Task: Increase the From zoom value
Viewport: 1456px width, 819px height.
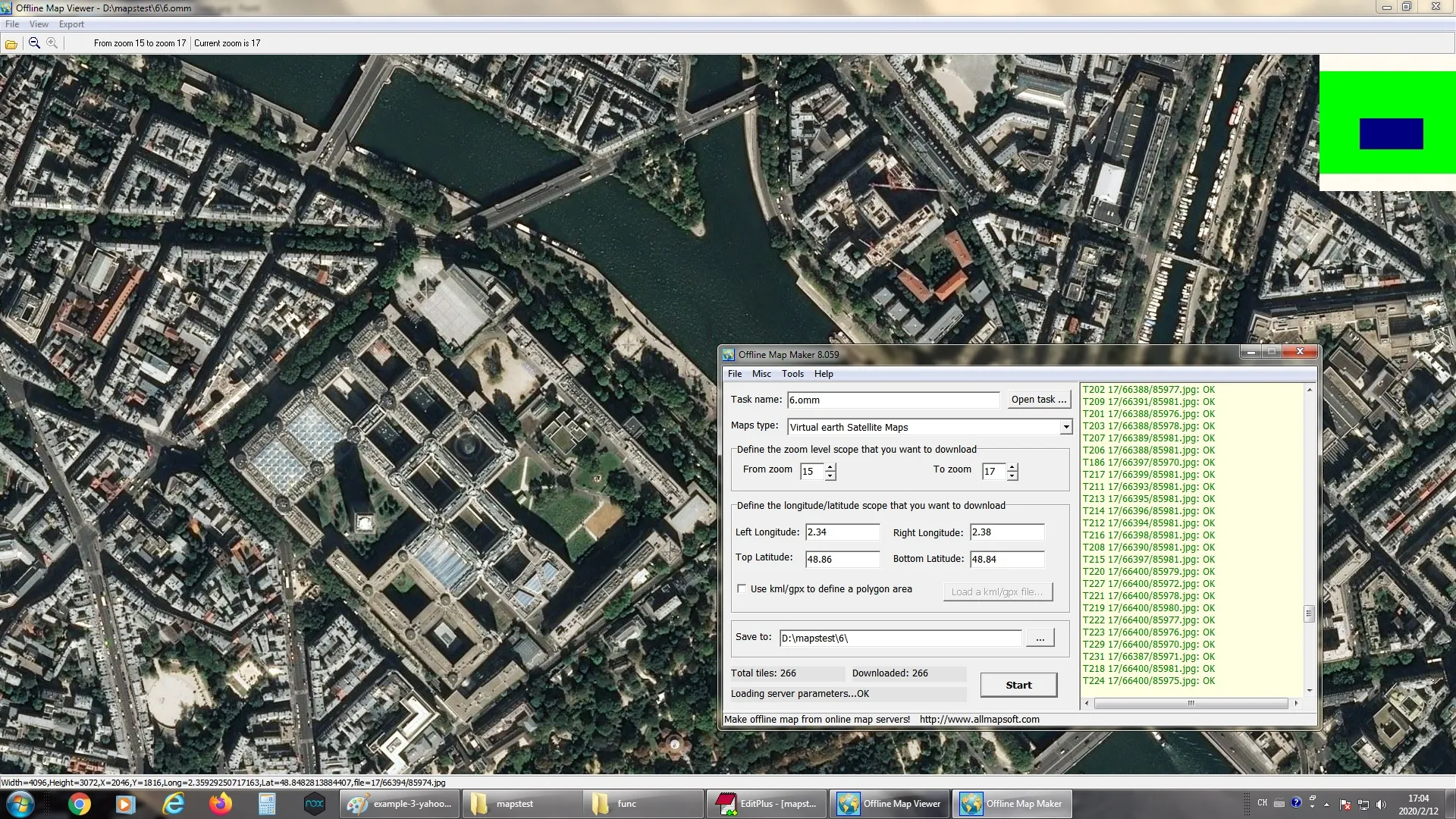Action: 830,467
